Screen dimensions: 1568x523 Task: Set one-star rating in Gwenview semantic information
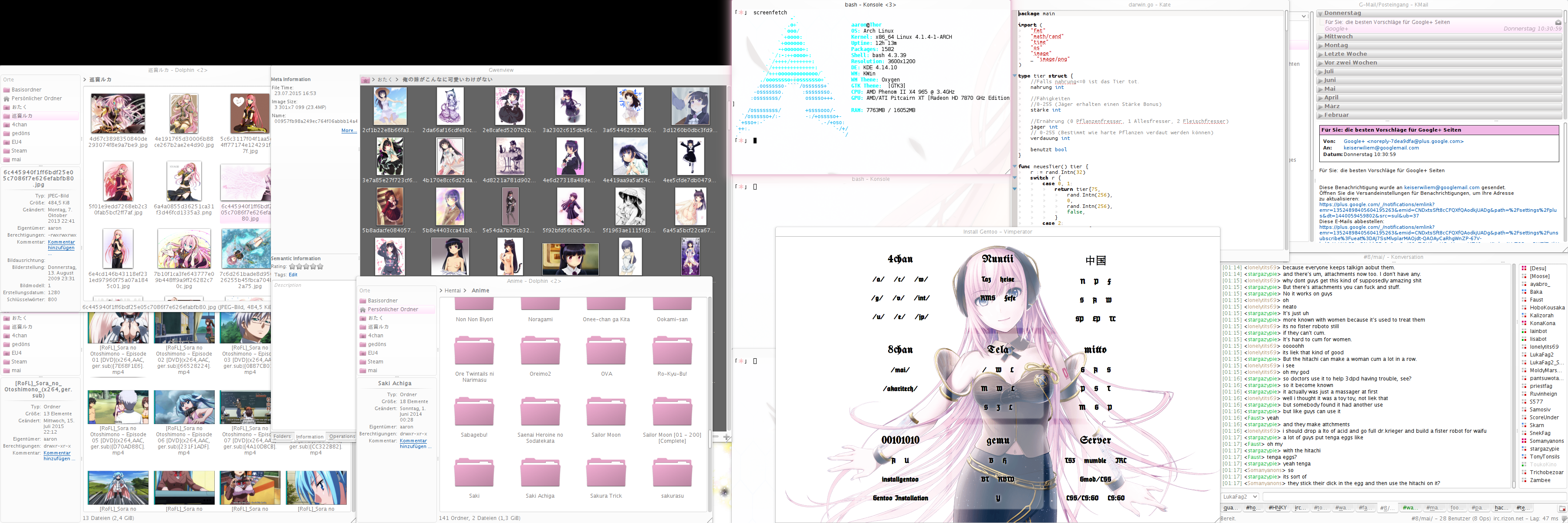292,267
